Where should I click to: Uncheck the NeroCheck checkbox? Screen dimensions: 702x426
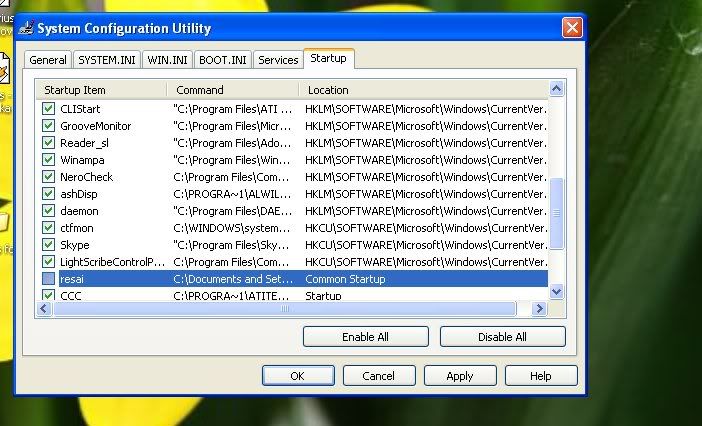click(48, 177)
